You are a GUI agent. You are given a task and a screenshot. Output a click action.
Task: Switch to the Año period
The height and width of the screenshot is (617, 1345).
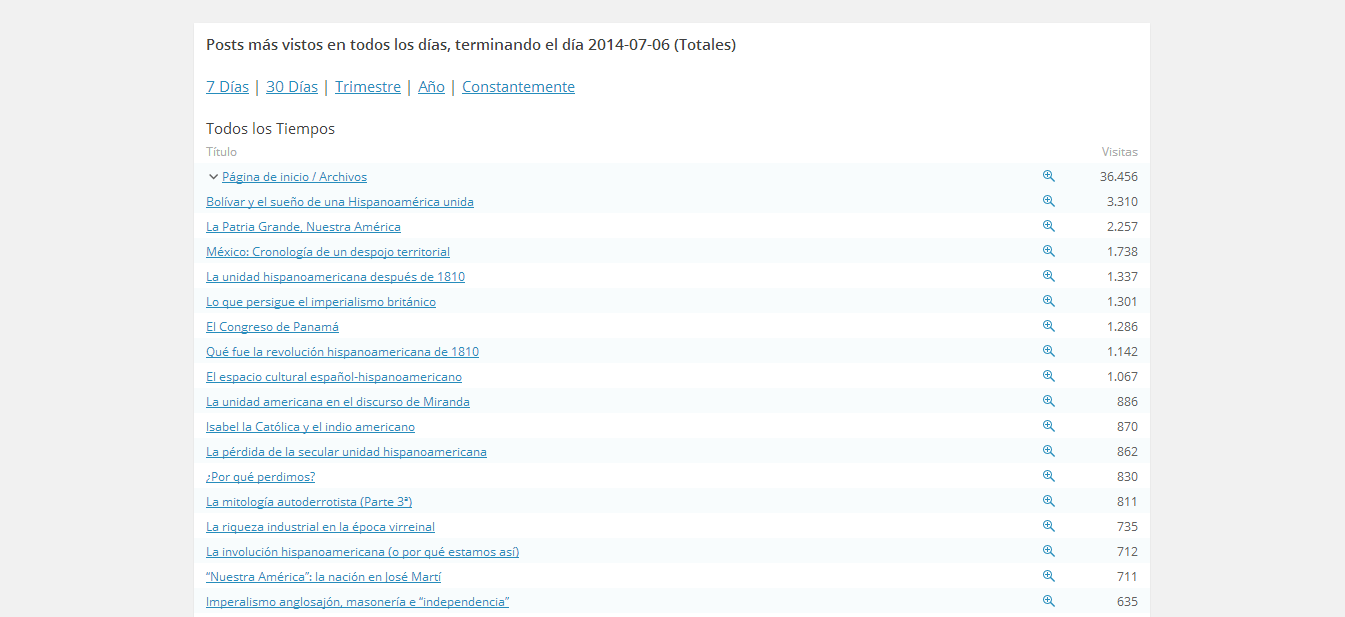431,87
